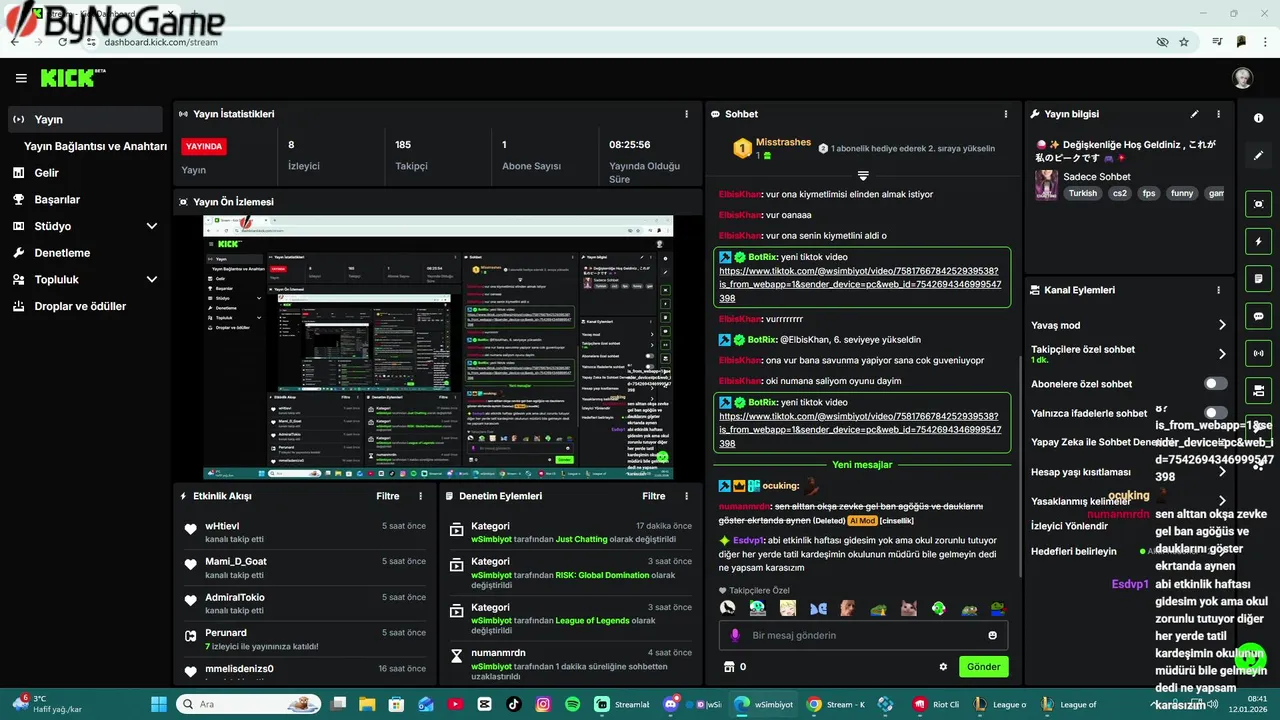Open the first BotRix TikTok video link
Viewport: 1280px width, 720px height.
(x=858, y=284)
